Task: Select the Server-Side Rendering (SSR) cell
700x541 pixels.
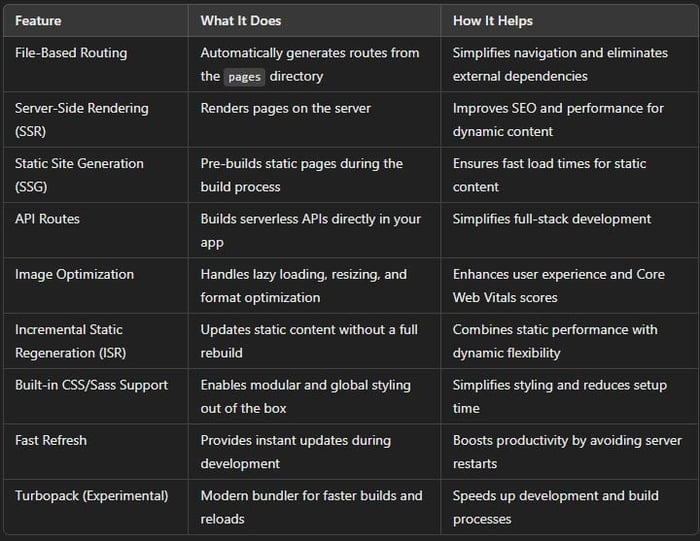Action: [96, 120]
